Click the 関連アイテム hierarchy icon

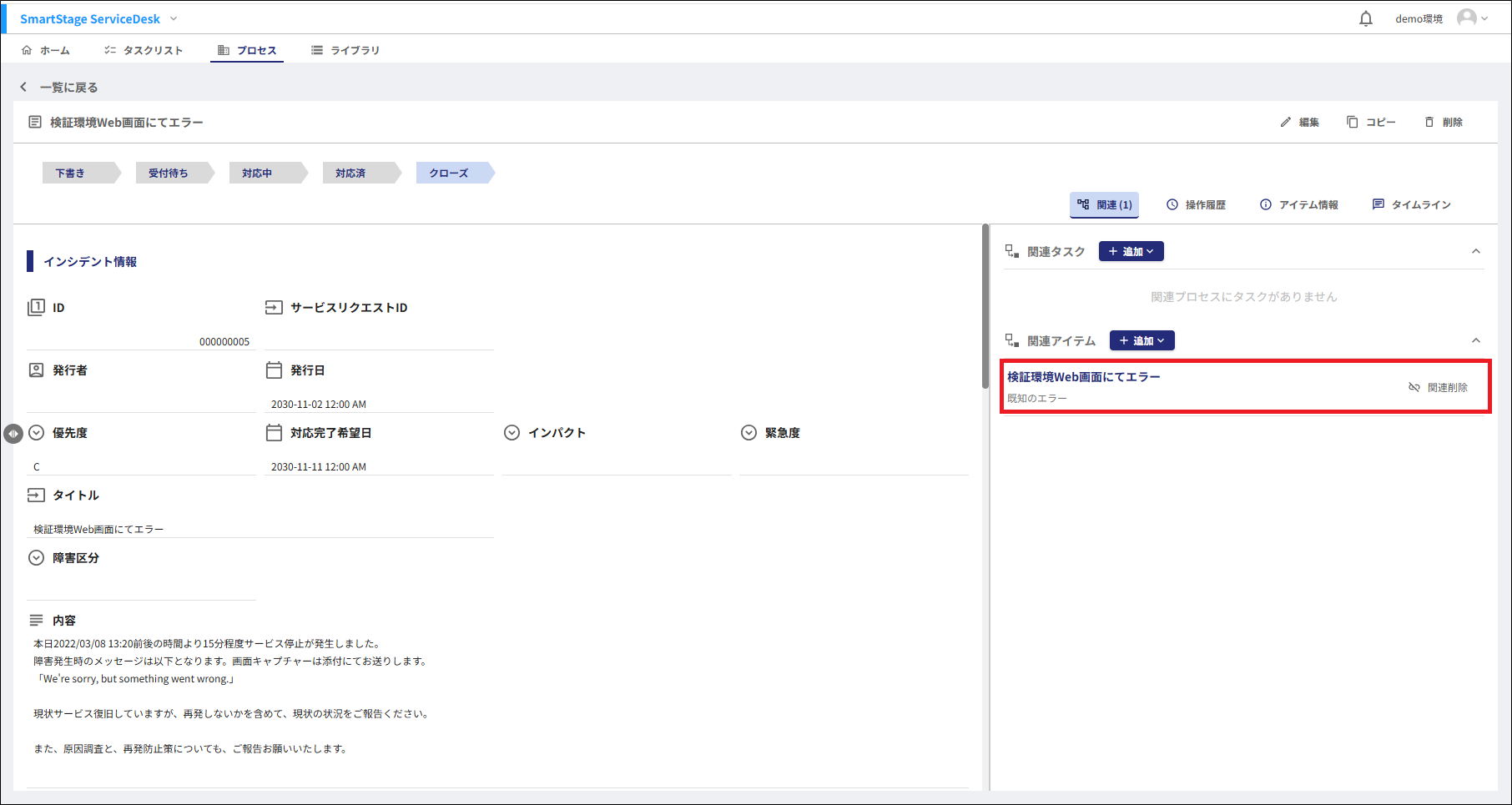pos(1012,340)
